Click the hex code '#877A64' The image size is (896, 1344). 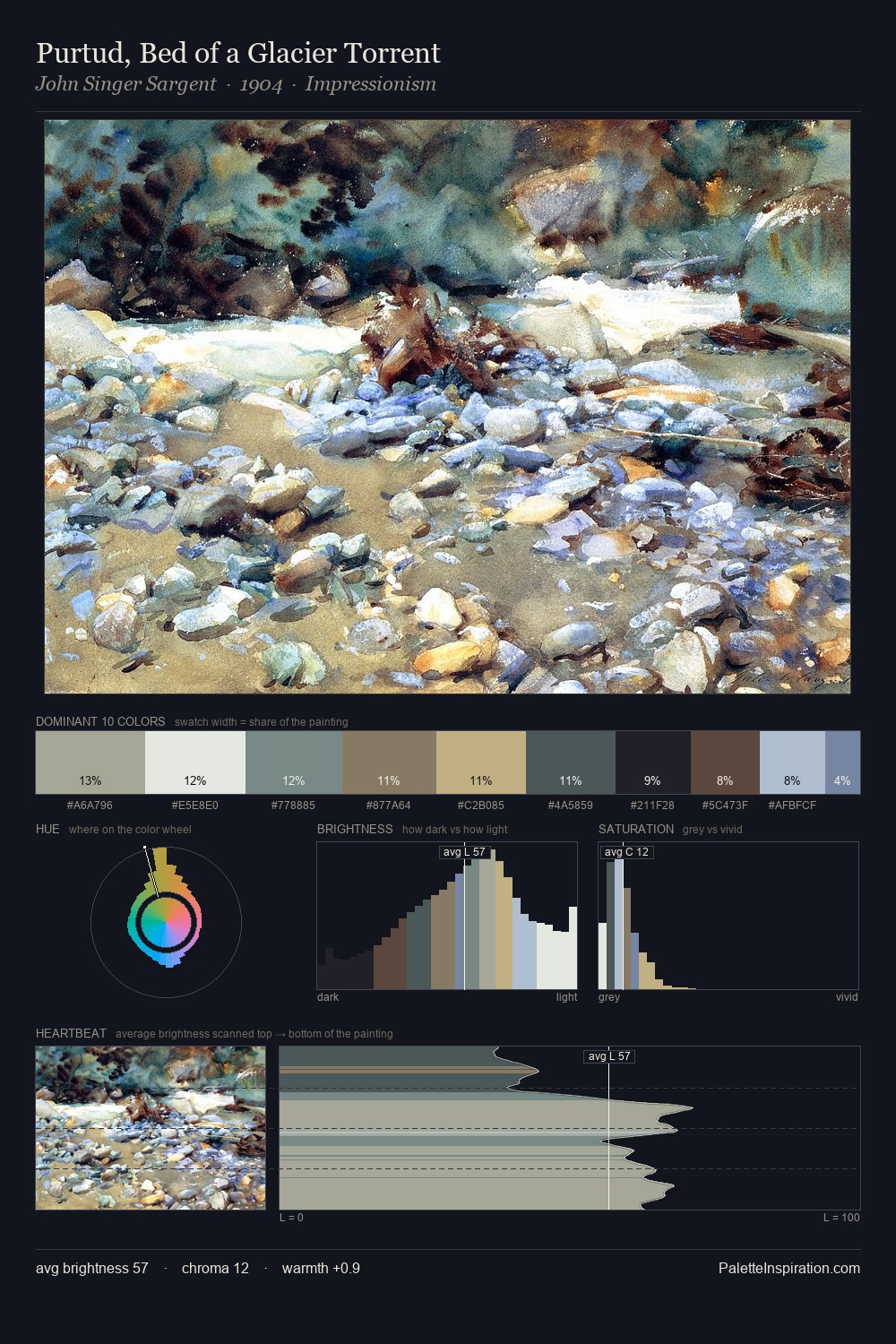[389, 806]
